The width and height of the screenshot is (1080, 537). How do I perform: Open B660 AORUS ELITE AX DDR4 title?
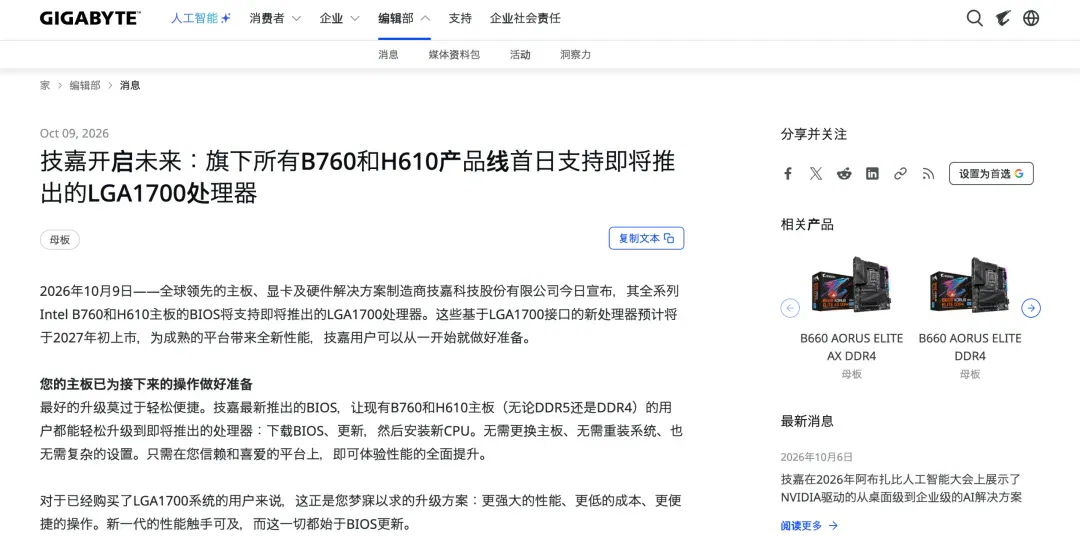pos(851,347)
